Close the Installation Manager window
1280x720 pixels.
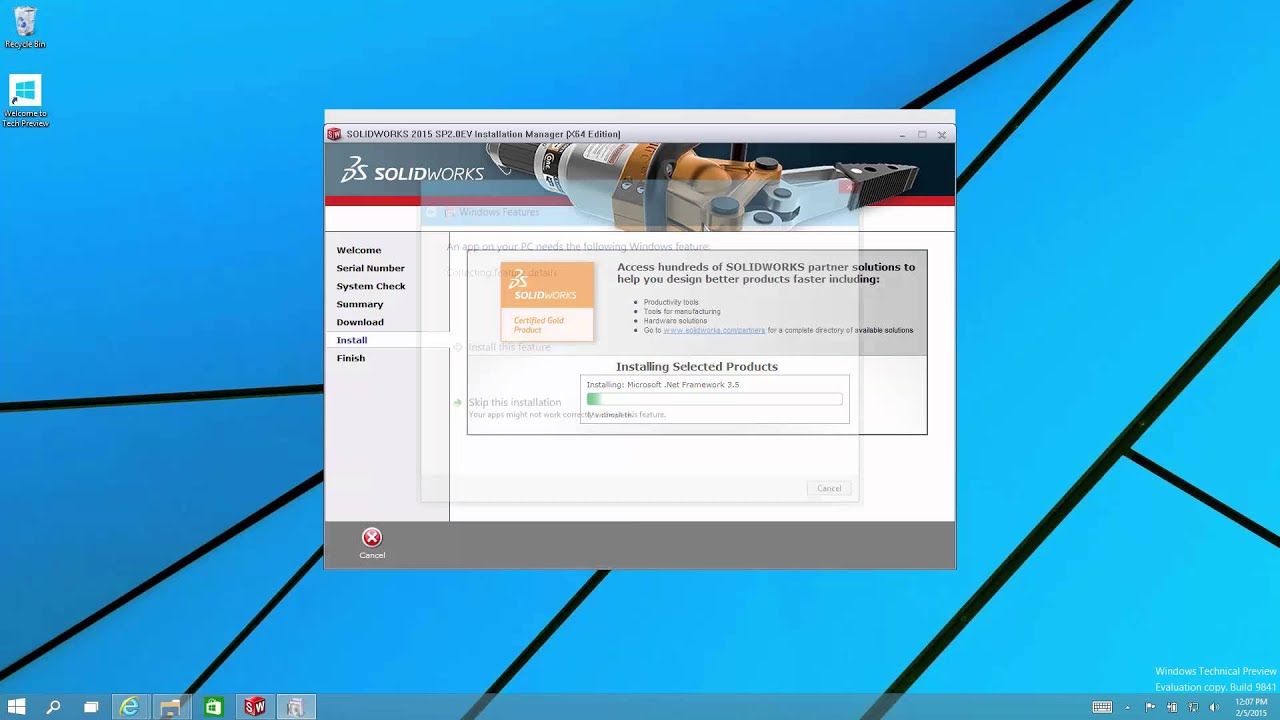pos(942,134)
